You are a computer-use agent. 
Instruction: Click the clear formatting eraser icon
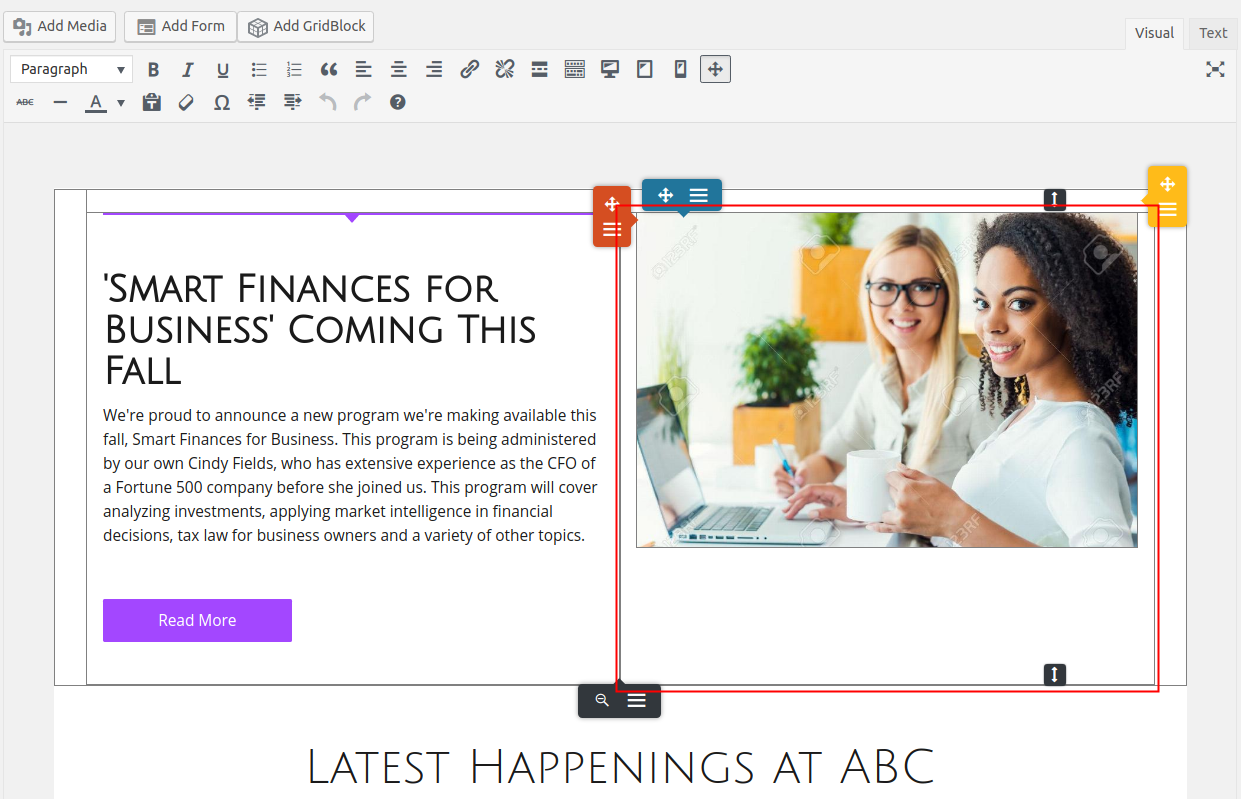click(x=186, y=102)
